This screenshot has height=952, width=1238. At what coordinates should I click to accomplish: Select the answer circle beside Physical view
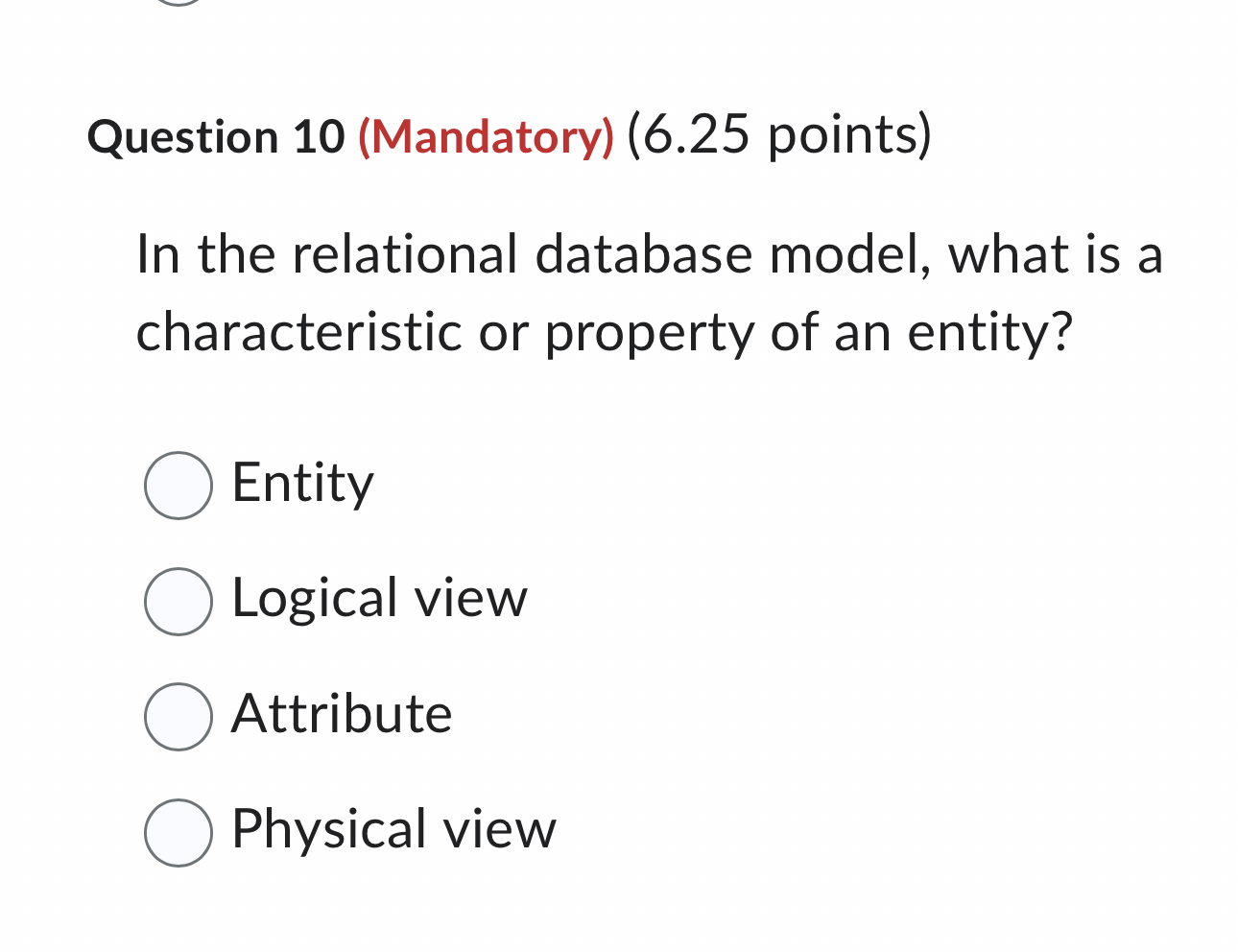(179, 832)
